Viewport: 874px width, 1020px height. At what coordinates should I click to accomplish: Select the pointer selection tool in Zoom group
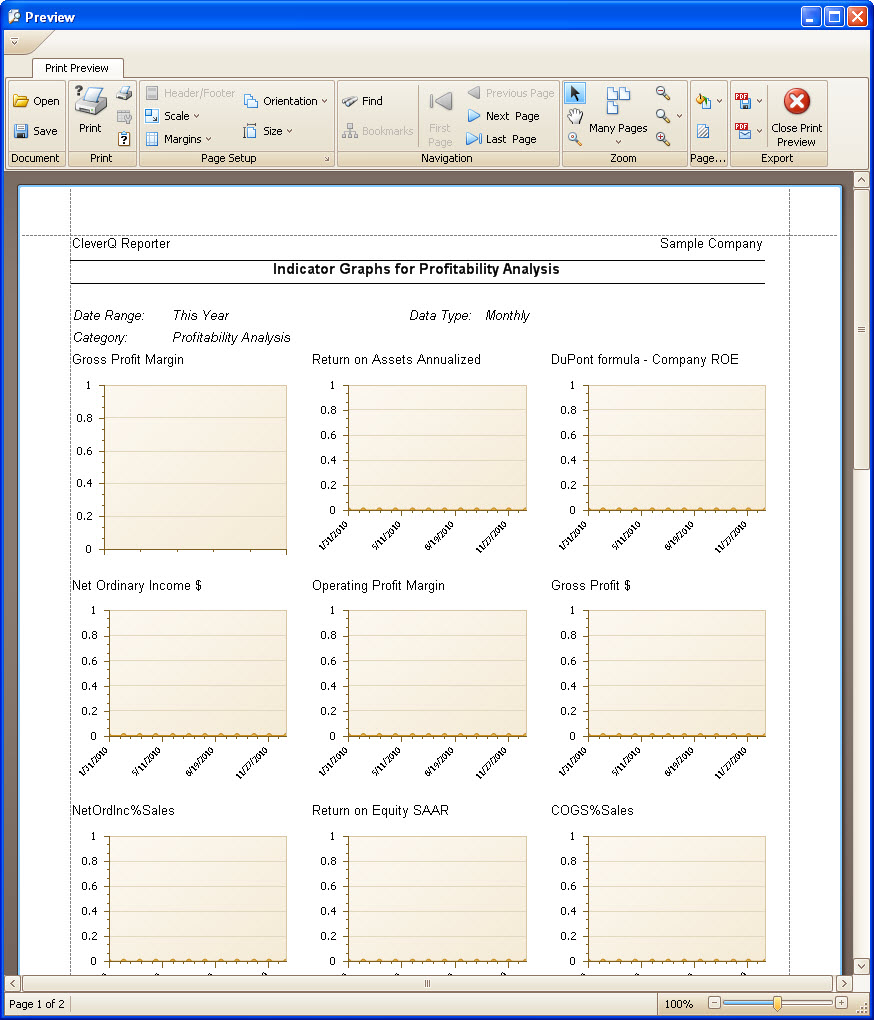tap(574, 94)
